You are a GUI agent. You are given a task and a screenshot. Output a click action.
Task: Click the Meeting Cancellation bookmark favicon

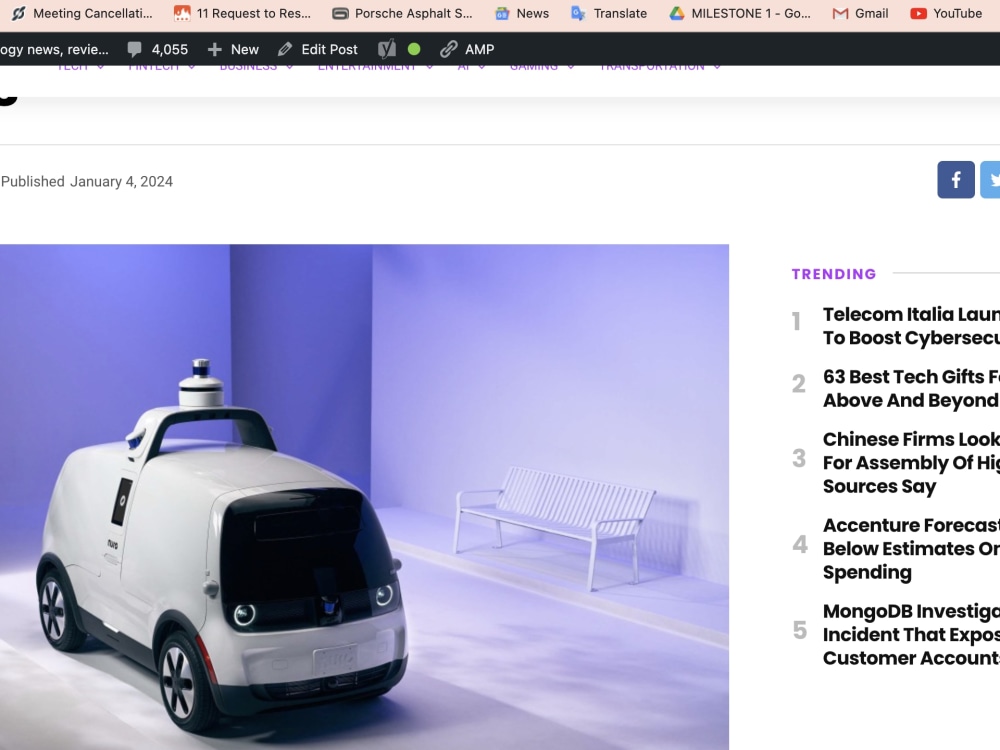(19, 13)
